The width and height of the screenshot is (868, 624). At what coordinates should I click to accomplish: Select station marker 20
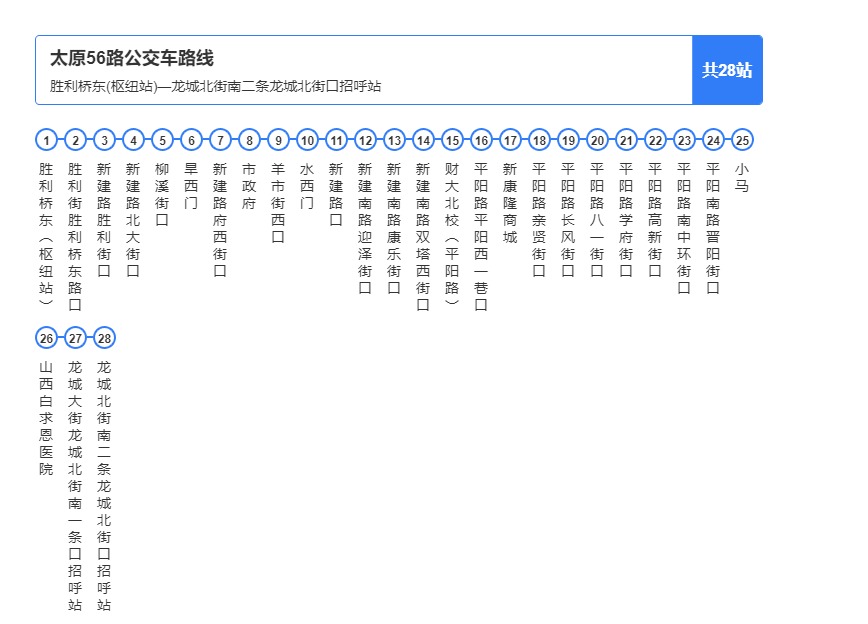click(597, 140)
